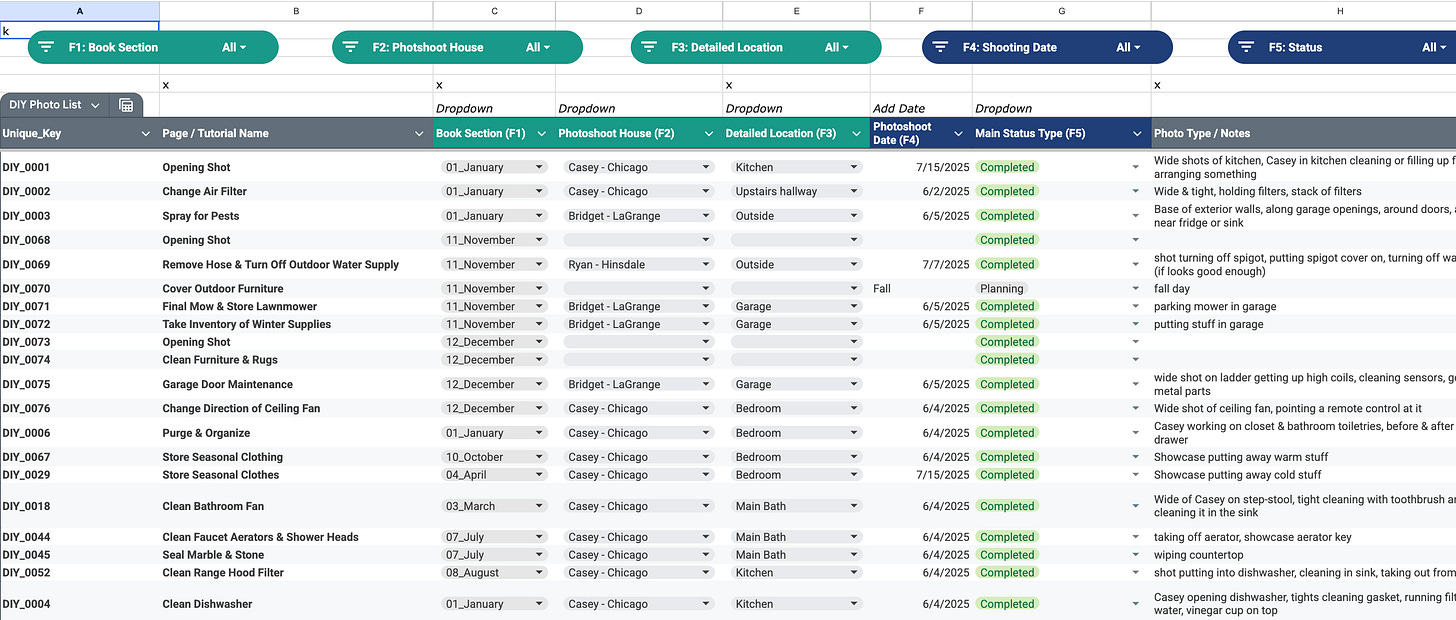
Task: Click Photoshoot Date 7/7/2025 cell
Action: tap(921, 264)
